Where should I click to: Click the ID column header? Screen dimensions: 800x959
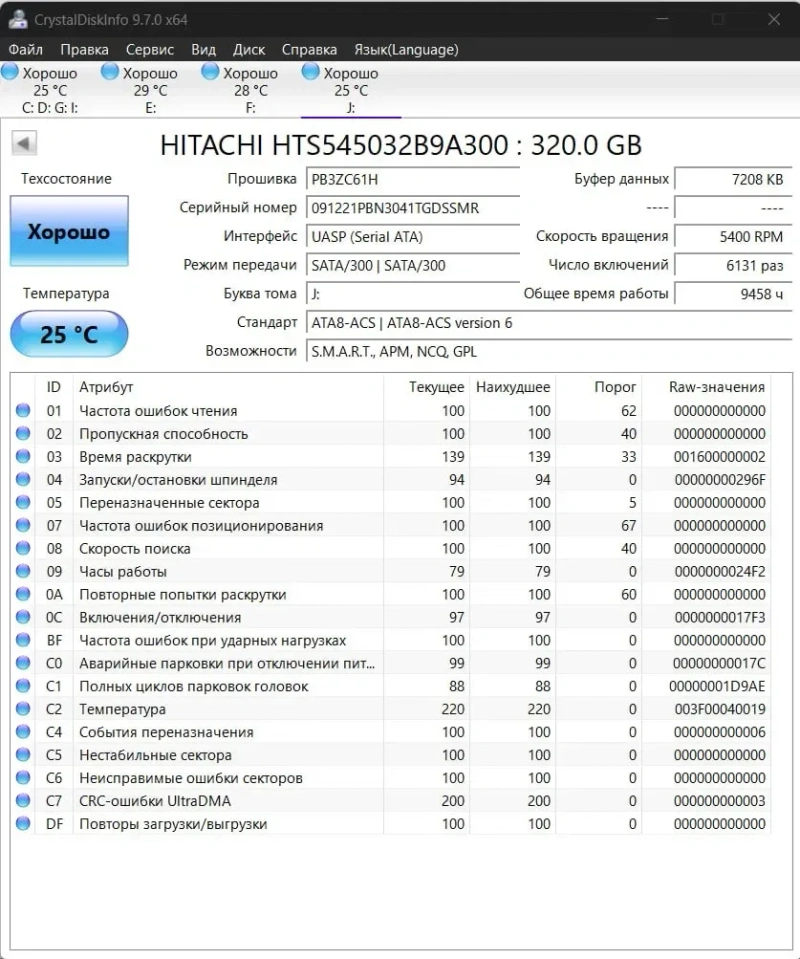pos(54,387)
